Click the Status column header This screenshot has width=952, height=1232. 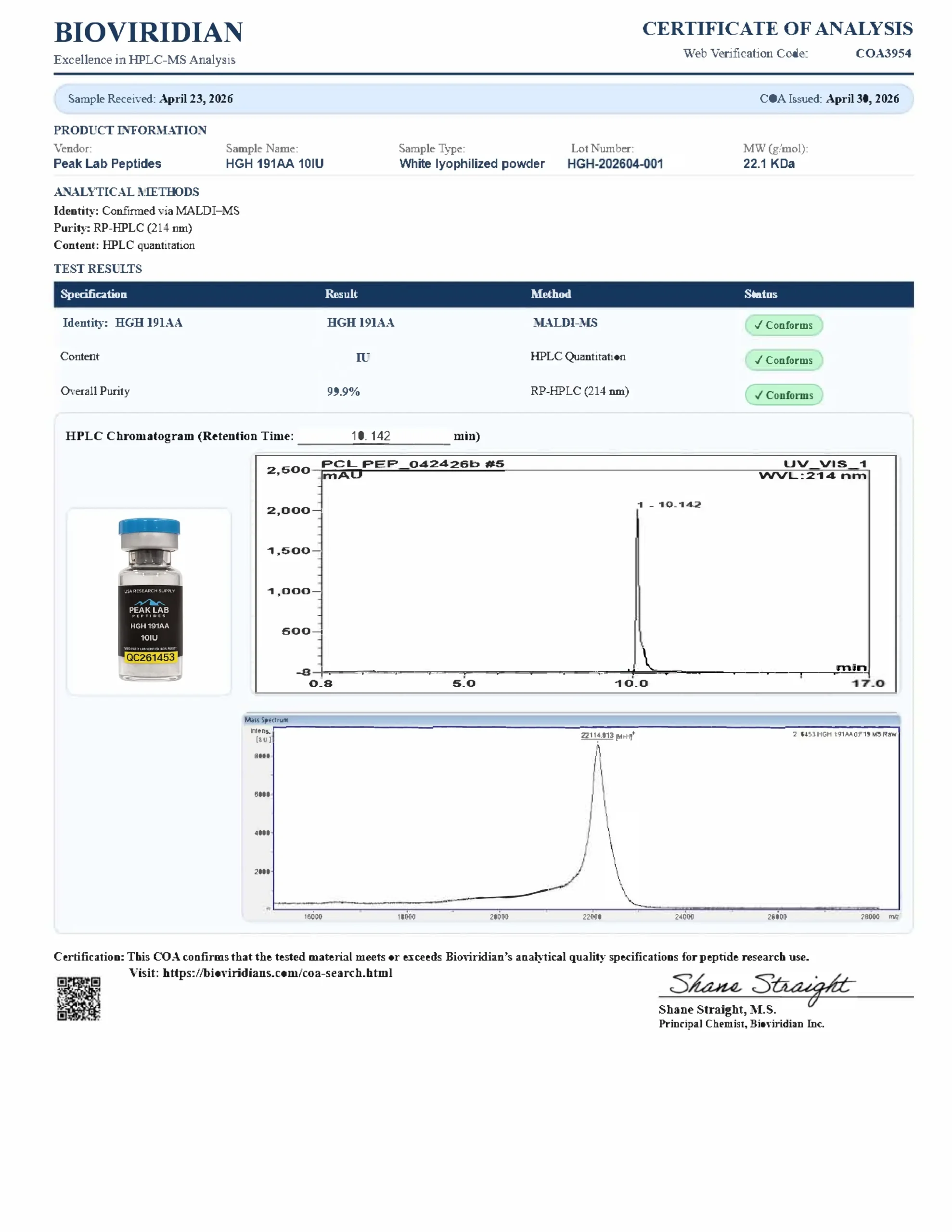point(761,294)
